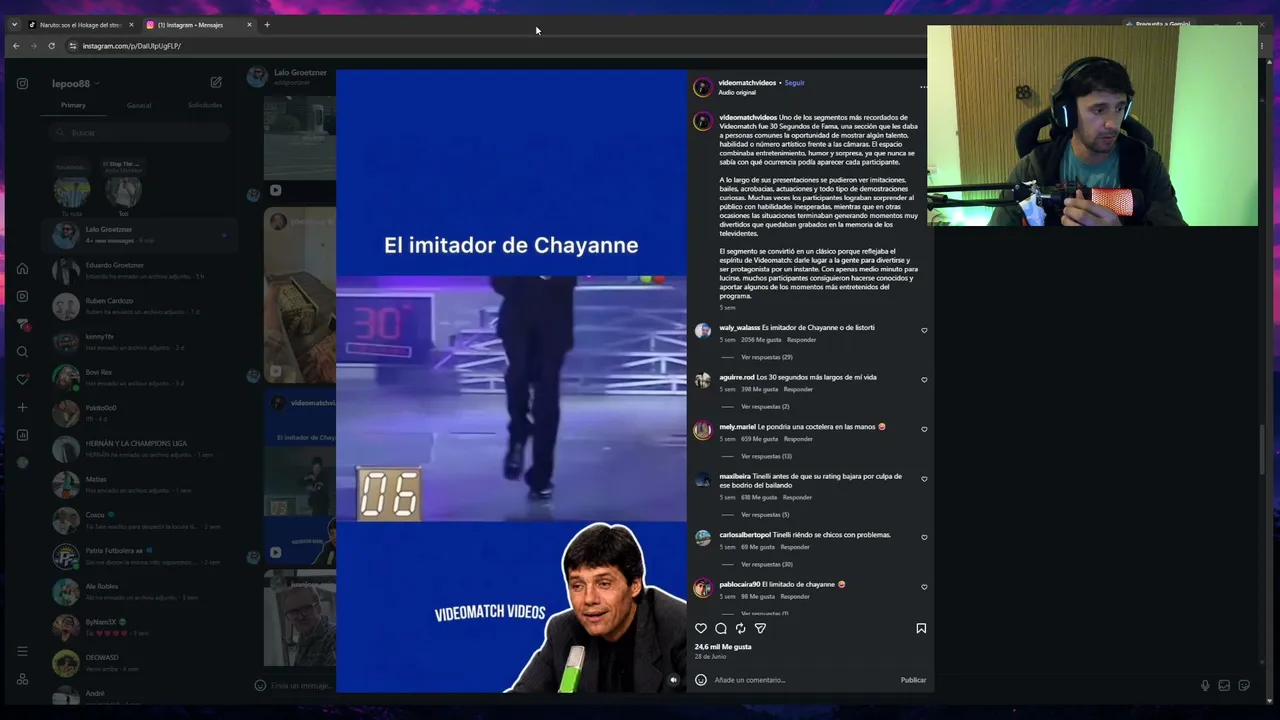
Task: Open the browser tab search dropdown
Action: coord(14,25)
